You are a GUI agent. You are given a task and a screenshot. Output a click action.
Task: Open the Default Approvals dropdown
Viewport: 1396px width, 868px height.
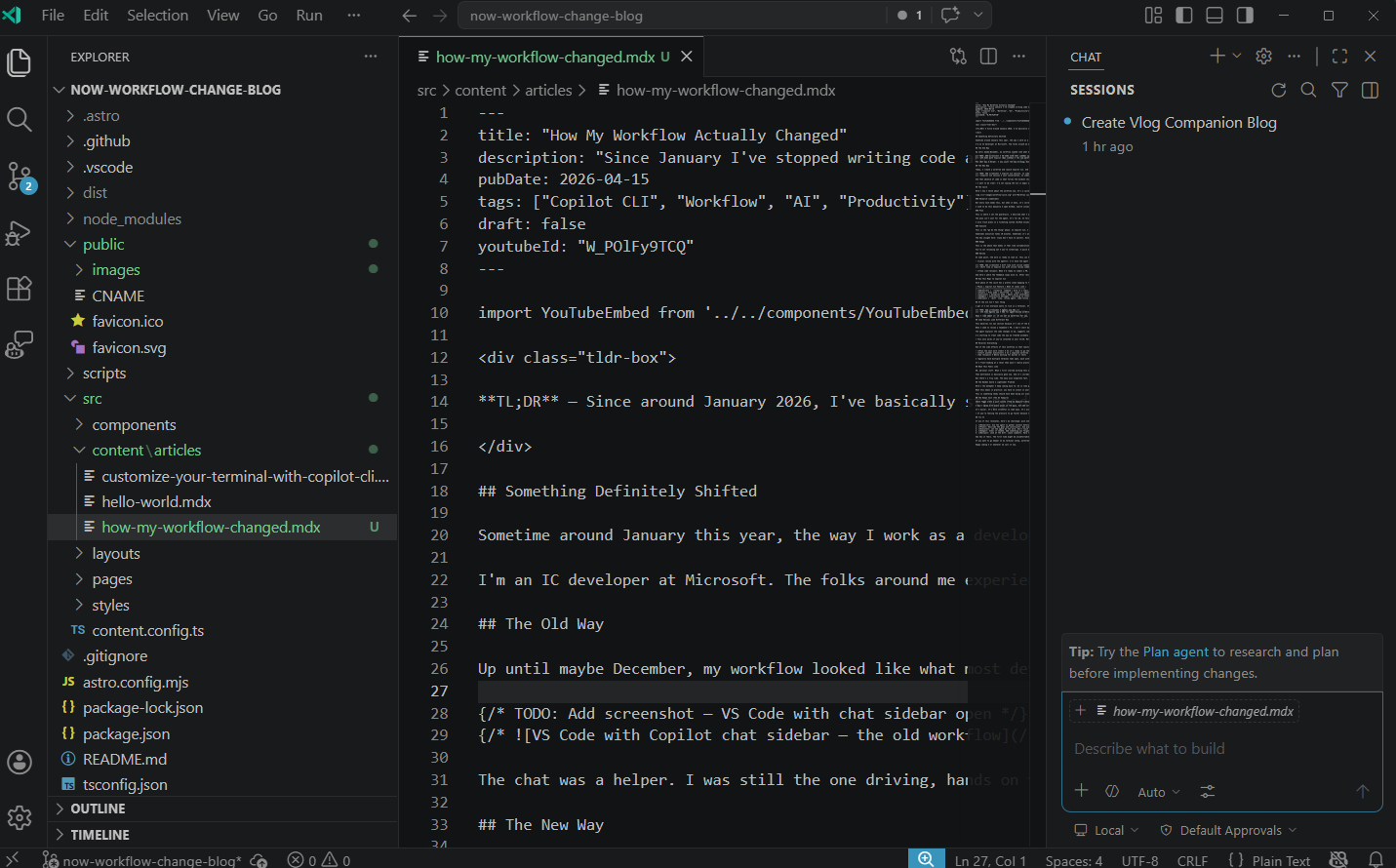click(x=1228, y=830)
